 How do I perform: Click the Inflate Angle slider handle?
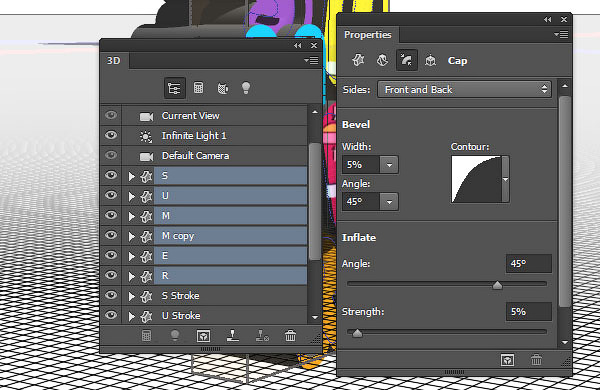pos(497,285)
